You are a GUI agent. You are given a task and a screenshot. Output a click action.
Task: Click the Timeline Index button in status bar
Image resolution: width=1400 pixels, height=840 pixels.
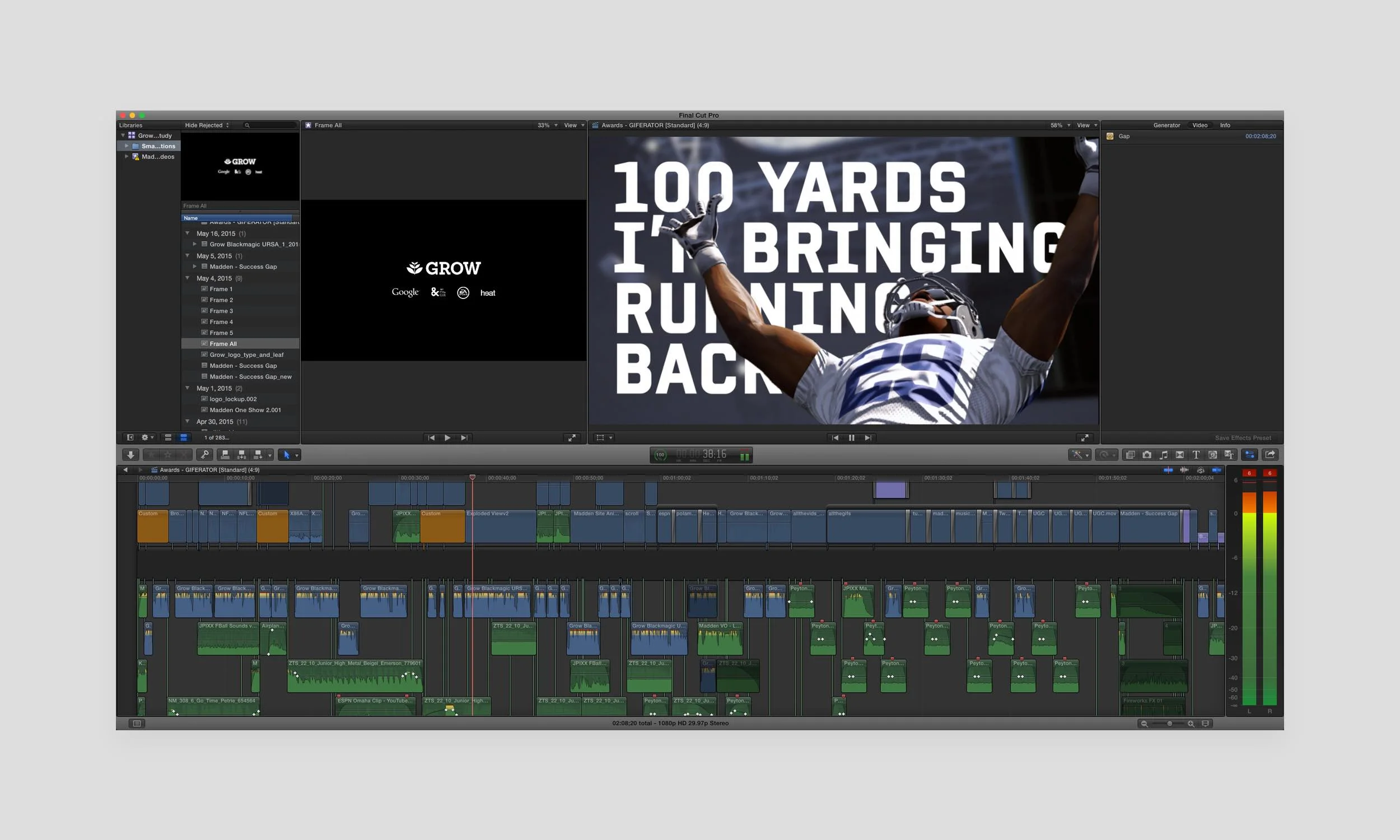(x=137, y=724)
